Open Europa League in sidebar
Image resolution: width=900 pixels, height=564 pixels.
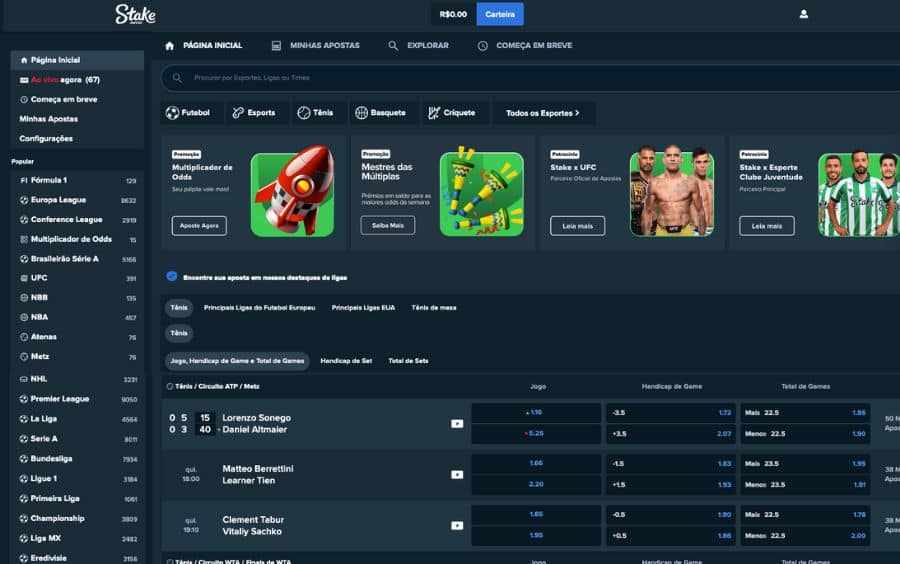(x=77, y=200)
